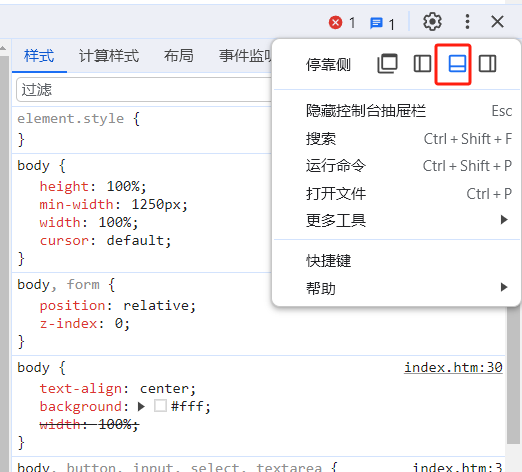This screenshot has height=472, width=522.
Task: Focus the 过滤 filter input field
Action: (x=144, y=90)
